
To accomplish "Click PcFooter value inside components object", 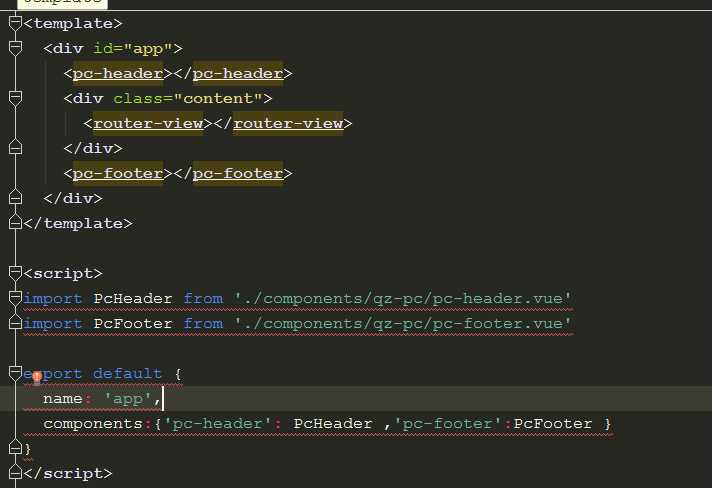I will [553, 424].
